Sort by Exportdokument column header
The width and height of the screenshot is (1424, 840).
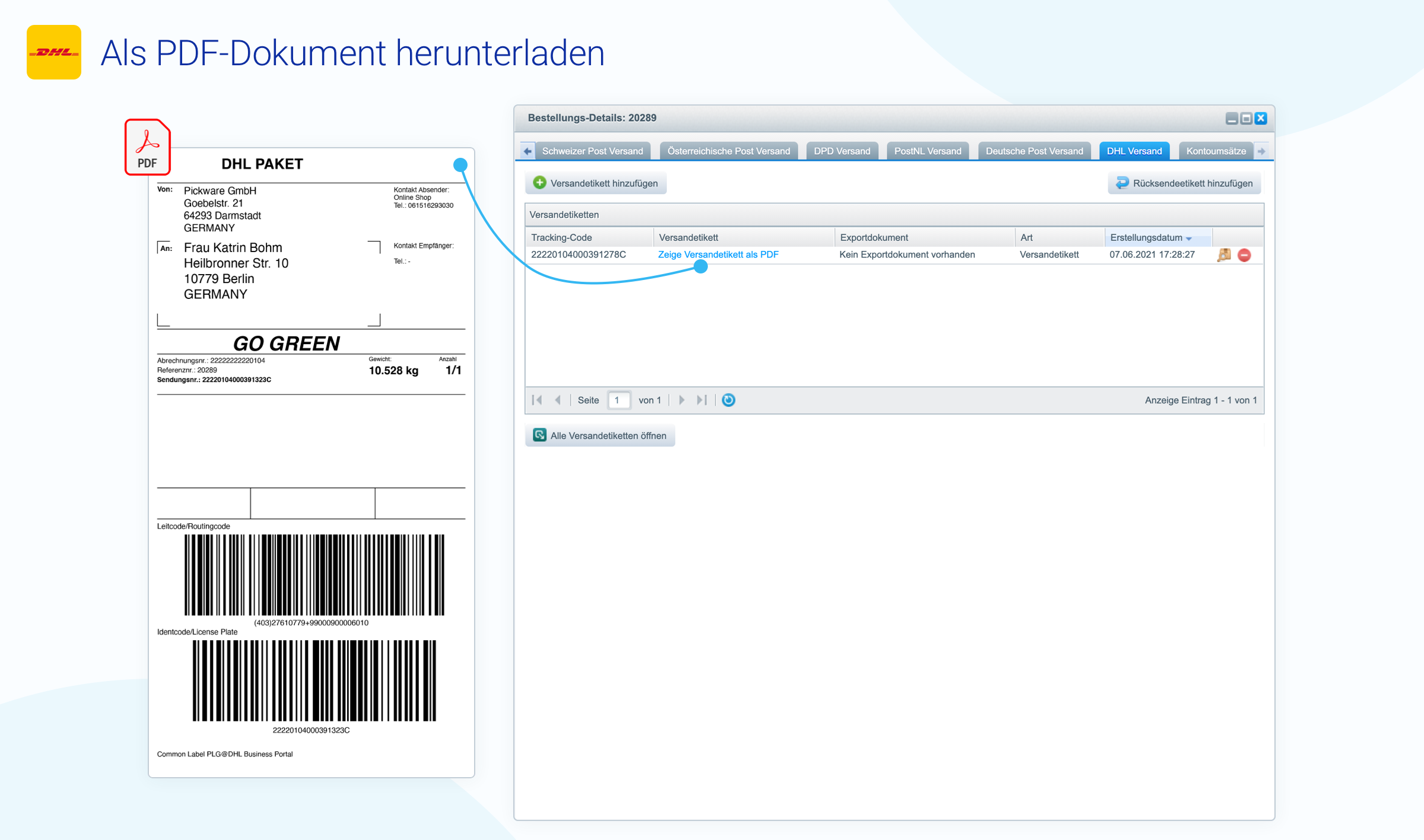(925, 237)
